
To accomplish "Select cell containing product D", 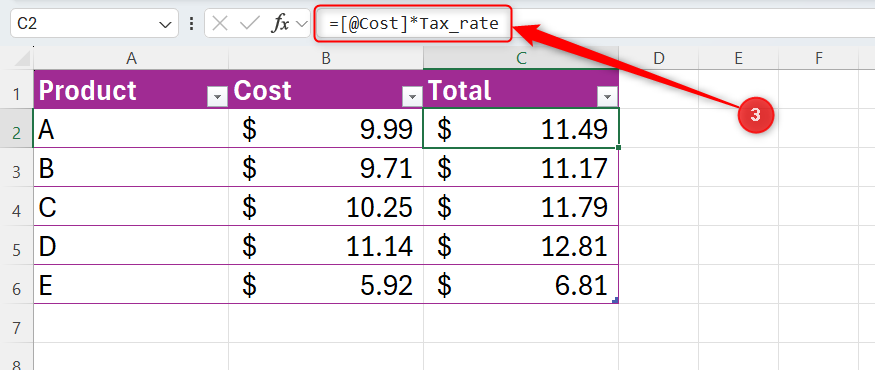I will 131,246.
